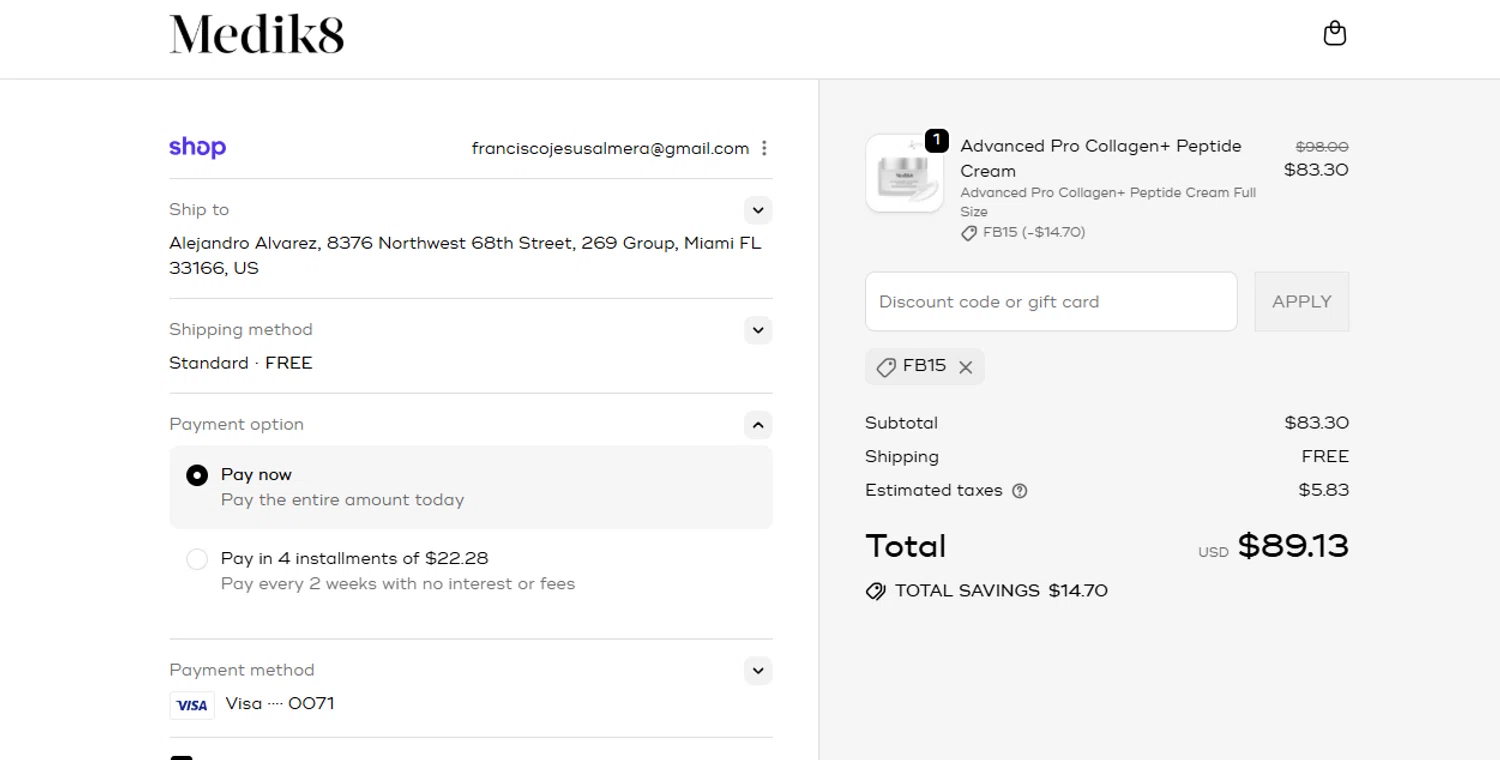Click the email franciscojesusalmera@gmail.com
1500x760 pixels.
pyautogui.click(x=610, y=148)
